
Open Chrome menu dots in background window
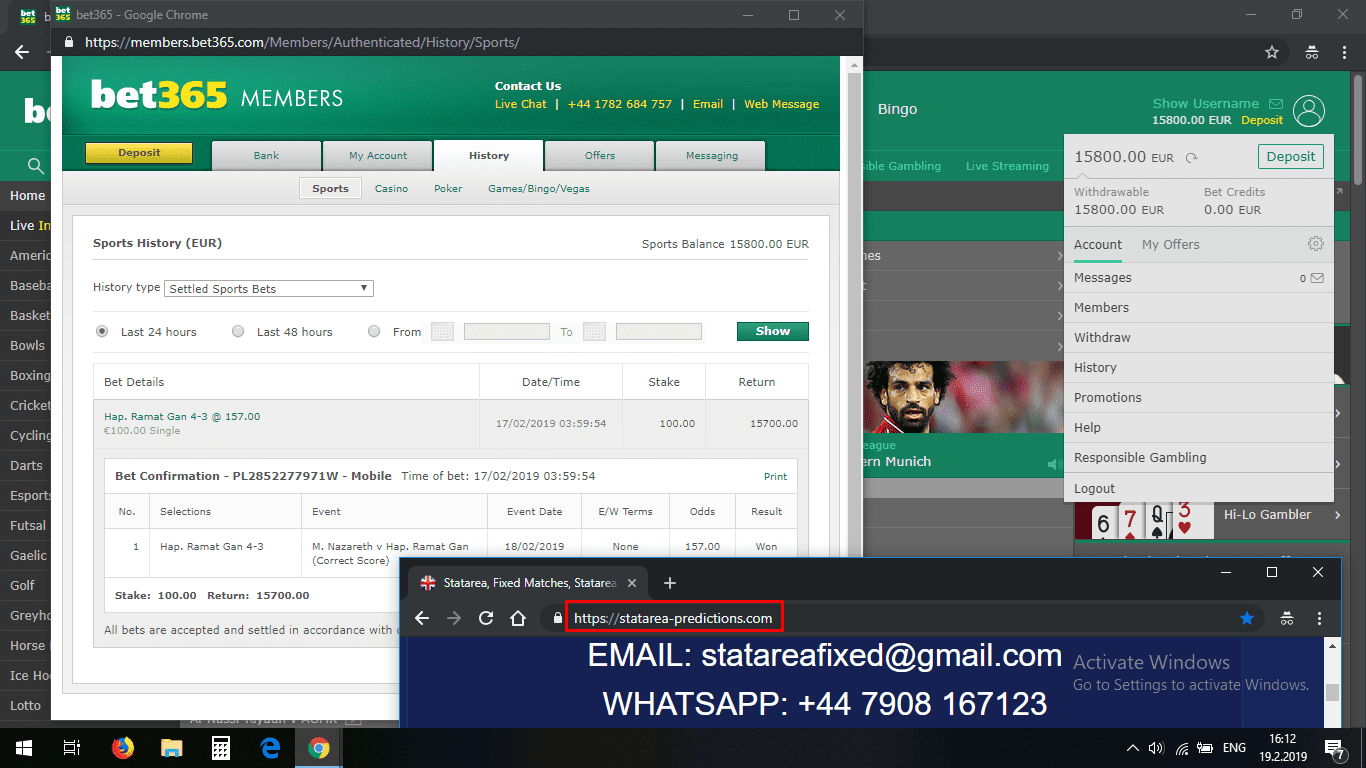pos(1345,52)
